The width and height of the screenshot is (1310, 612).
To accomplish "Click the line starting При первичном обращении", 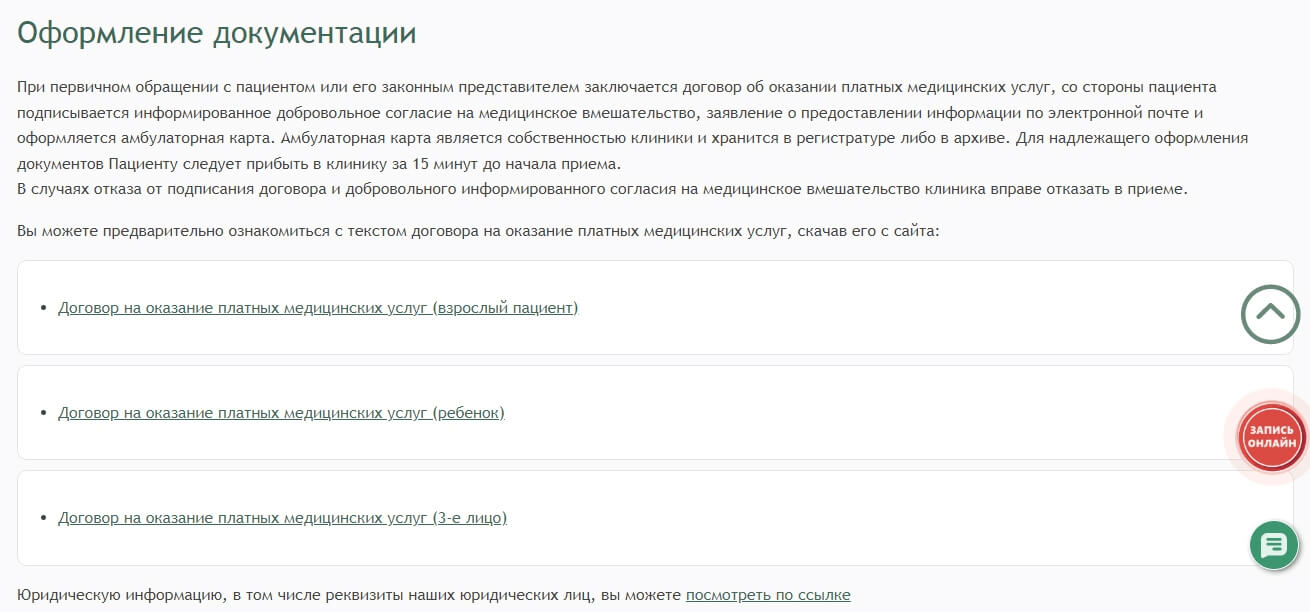I will [617, 87].
